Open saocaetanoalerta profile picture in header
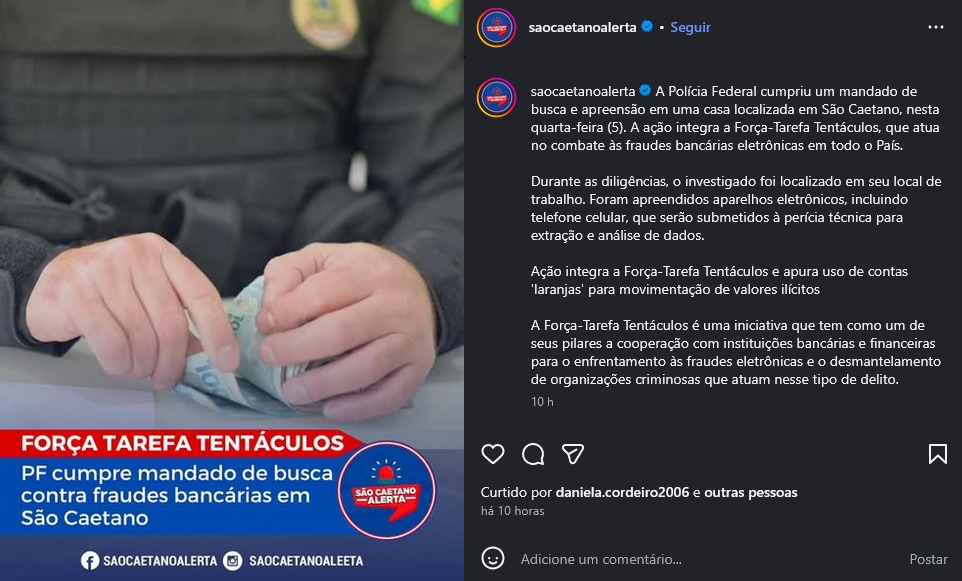This screenshot has width=962, height=581. (496, 28)
